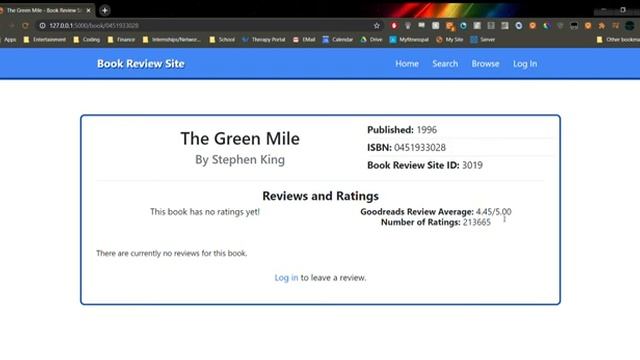Viewport: 640px width, 360px height.
Task: Open the Internships/Network bookmark folder
Action: (x=172, y=40)
